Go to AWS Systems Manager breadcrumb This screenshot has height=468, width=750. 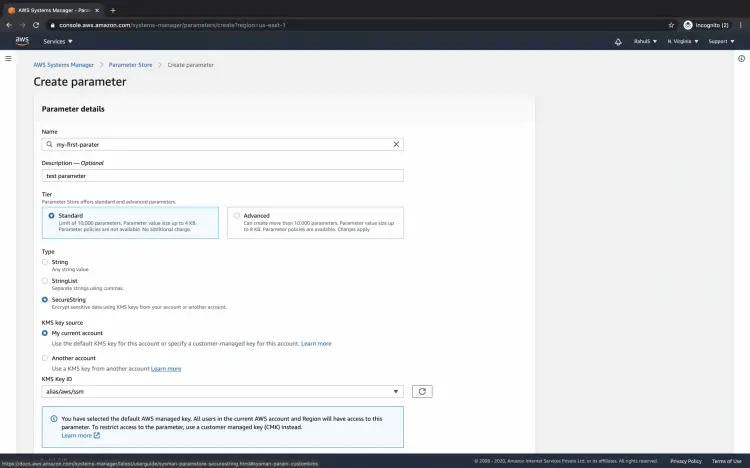click(x=64, y=65)
